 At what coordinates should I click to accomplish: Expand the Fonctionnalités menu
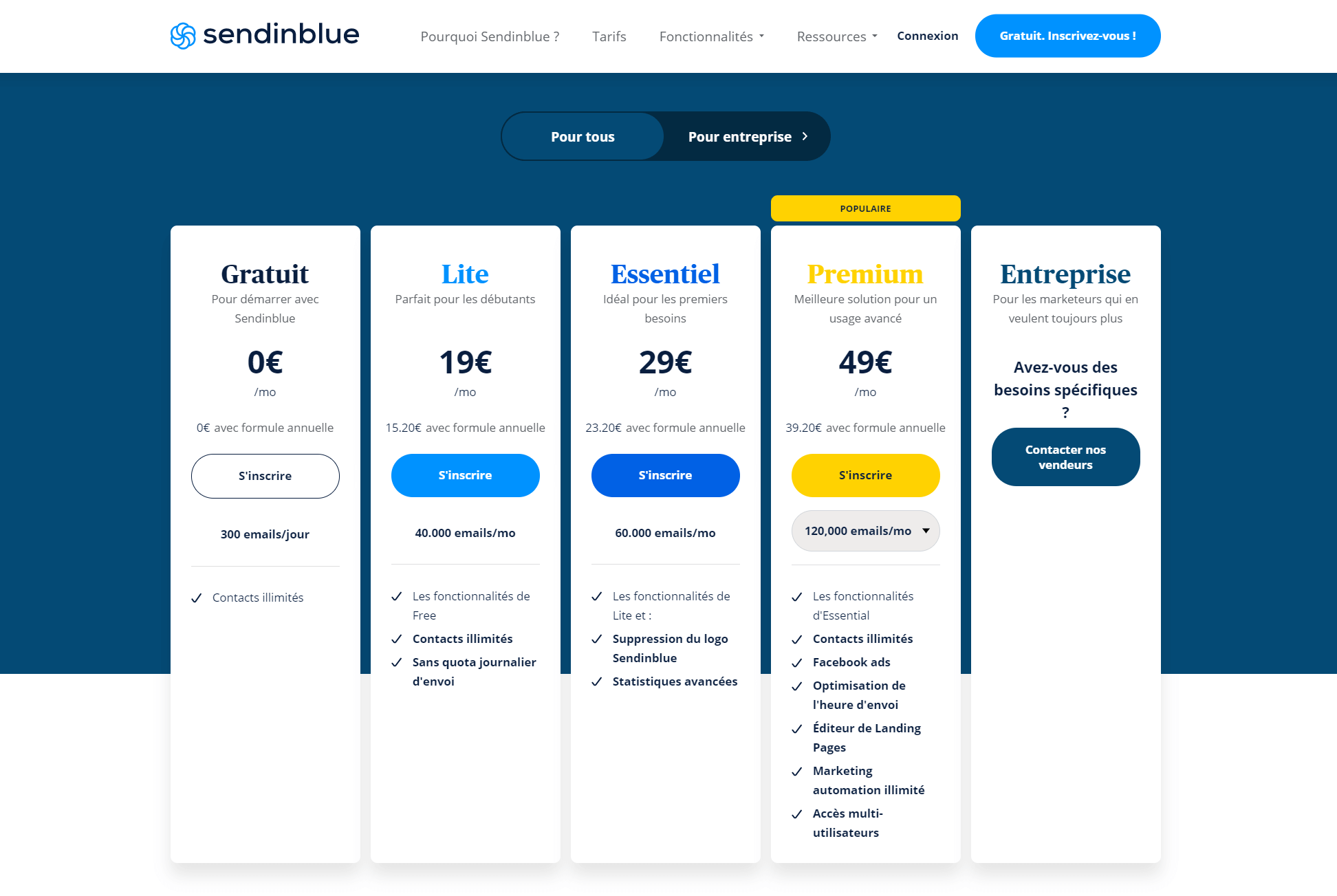point(711,36)
